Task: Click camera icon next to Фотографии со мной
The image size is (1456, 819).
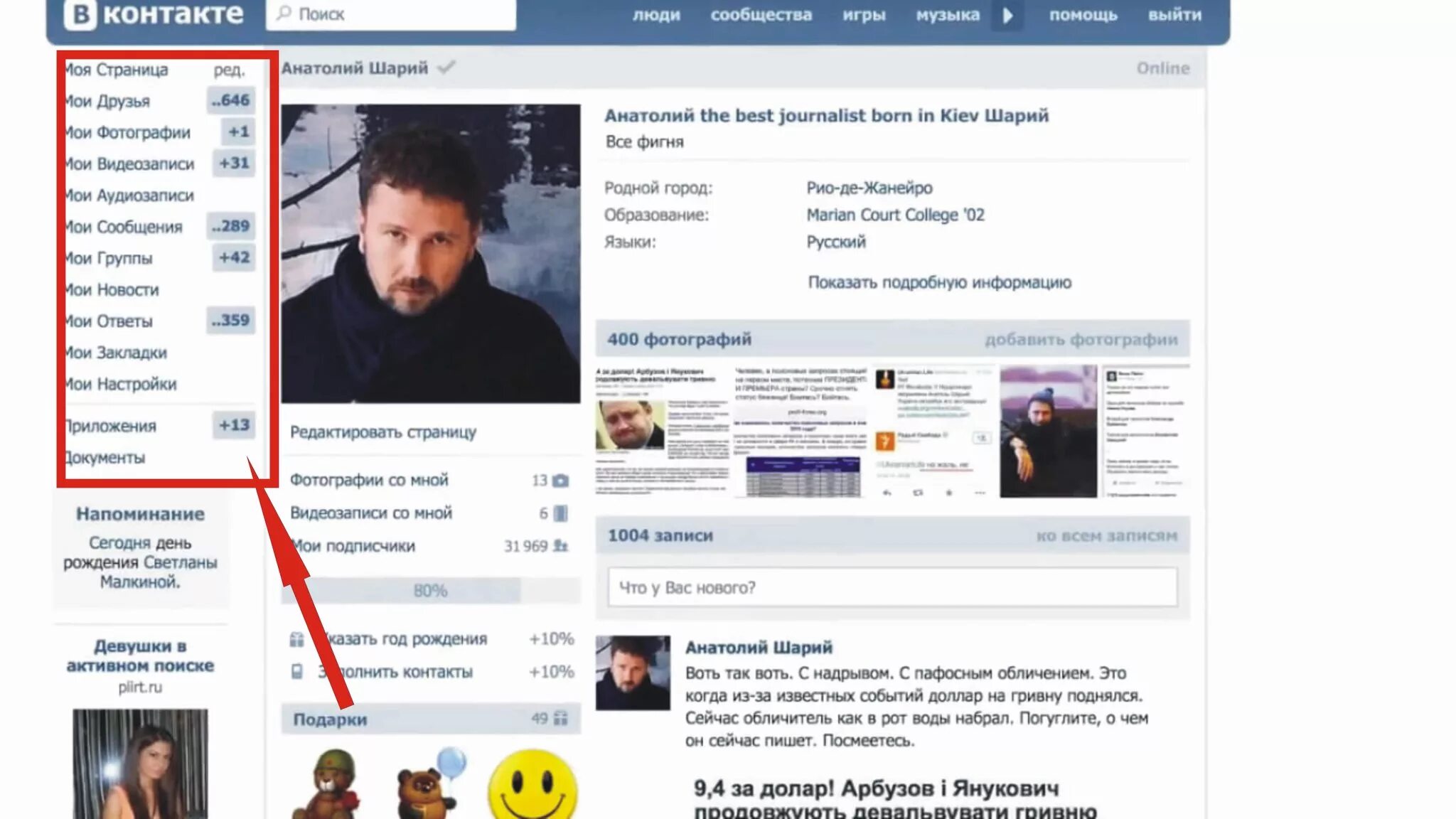Action: click(x=560, y=481)
